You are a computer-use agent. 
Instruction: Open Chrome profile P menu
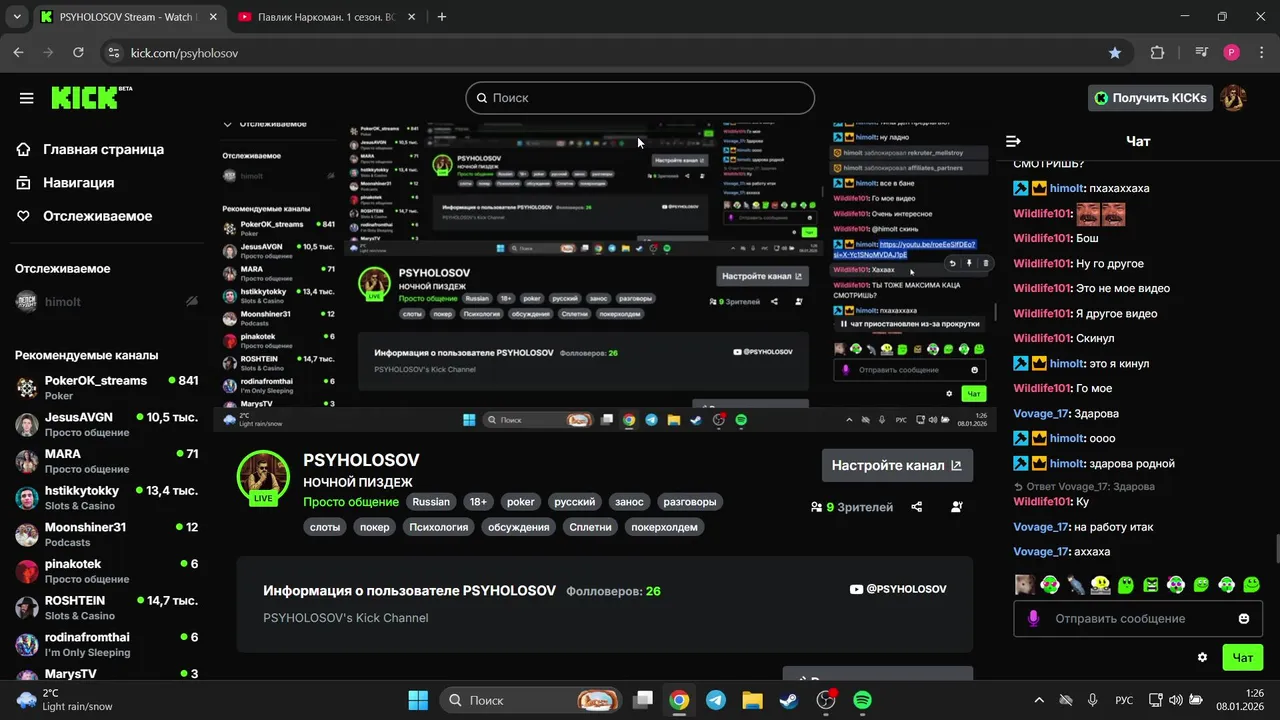1231,53
